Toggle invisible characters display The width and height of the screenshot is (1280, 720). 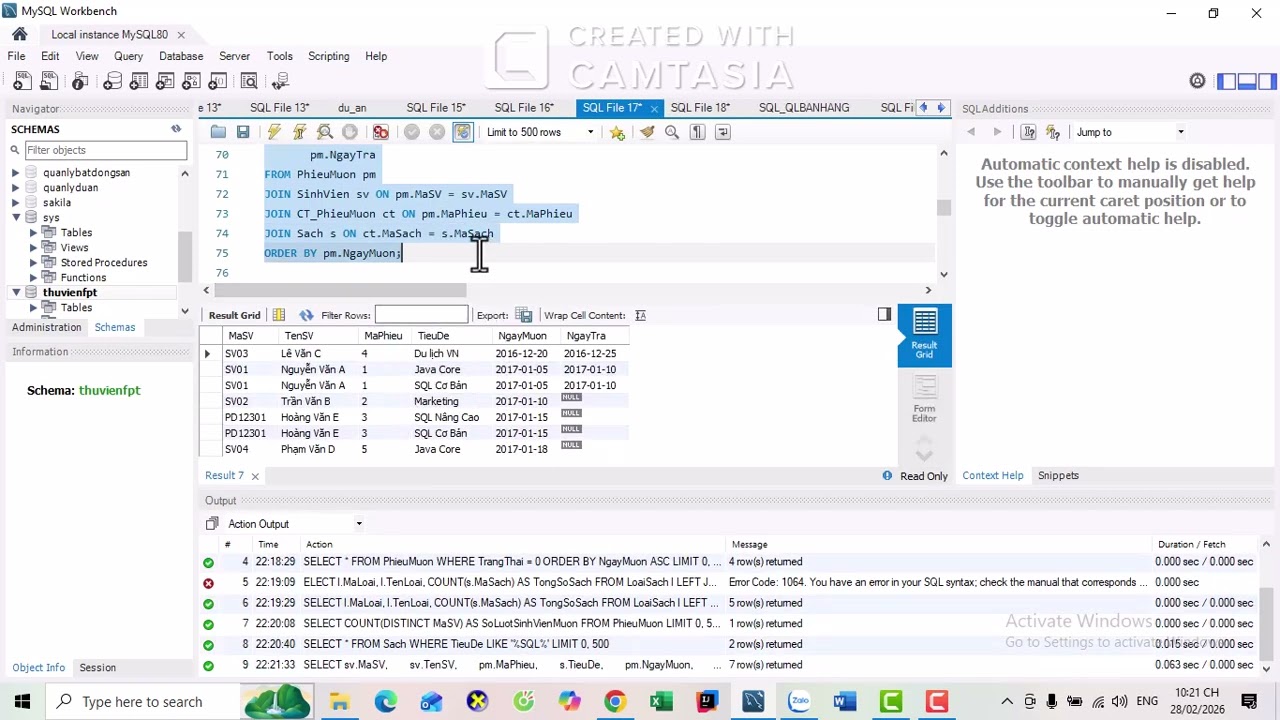[x=698, y=132]
